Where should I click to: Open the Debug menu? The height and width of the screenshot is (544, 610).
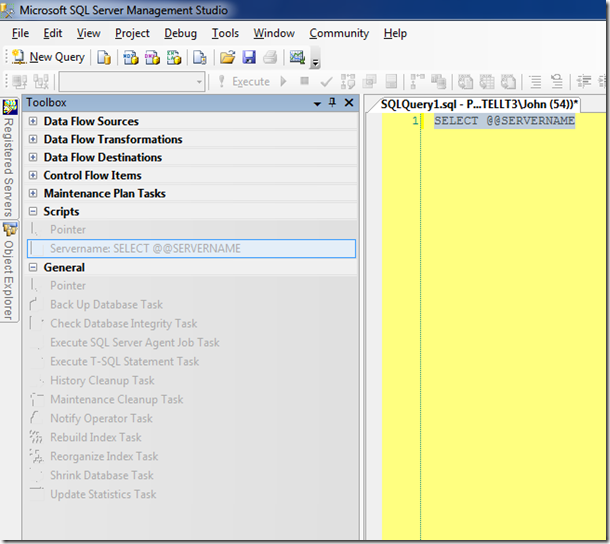(181, 33)
